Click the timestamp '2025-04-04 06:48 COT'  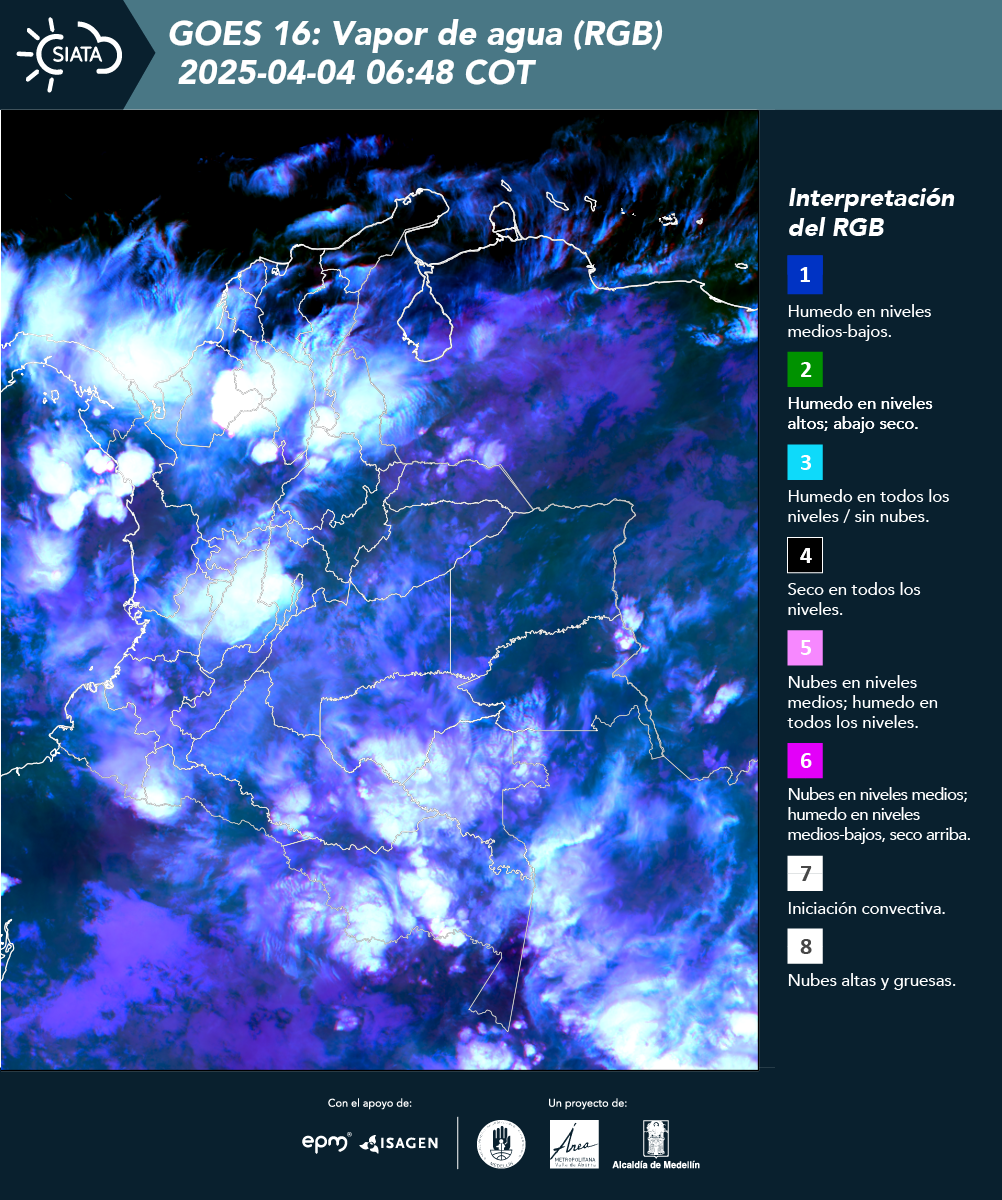[x=356, y=73]
